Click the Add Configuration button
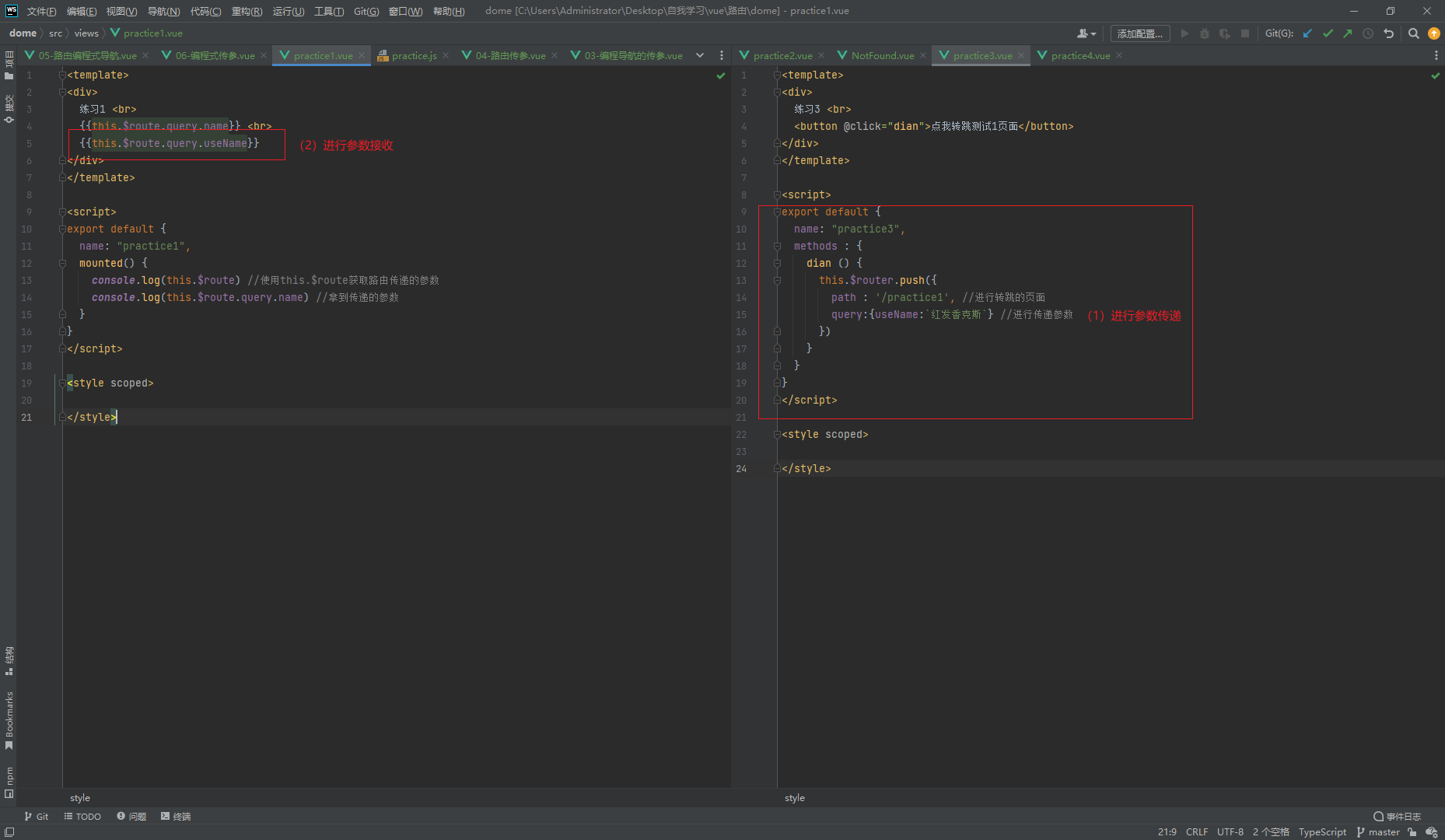Viewport: 1445px width, 840px height. tap(1139, 33)
